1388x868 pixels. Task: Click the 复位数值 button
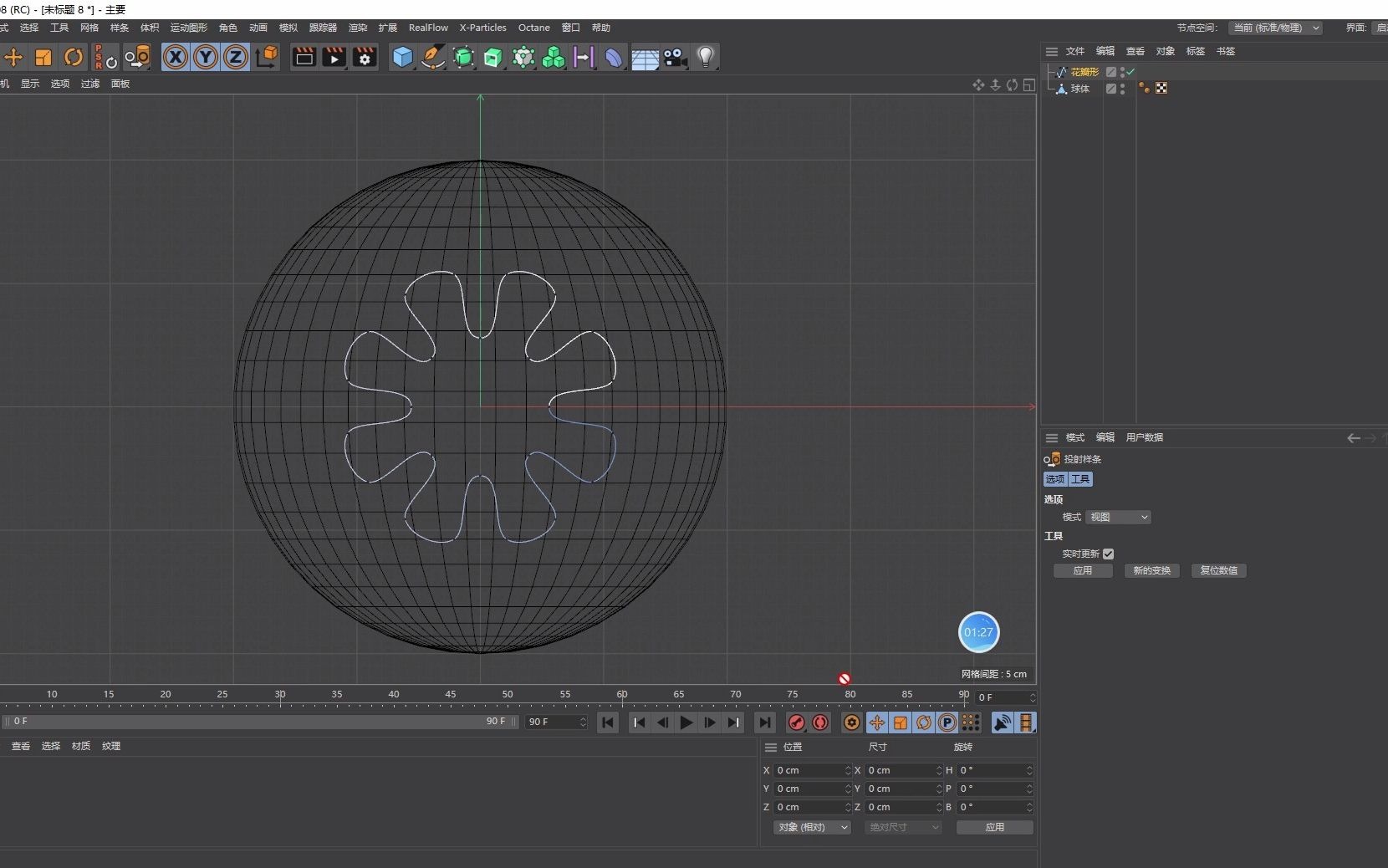(1218, 570)
